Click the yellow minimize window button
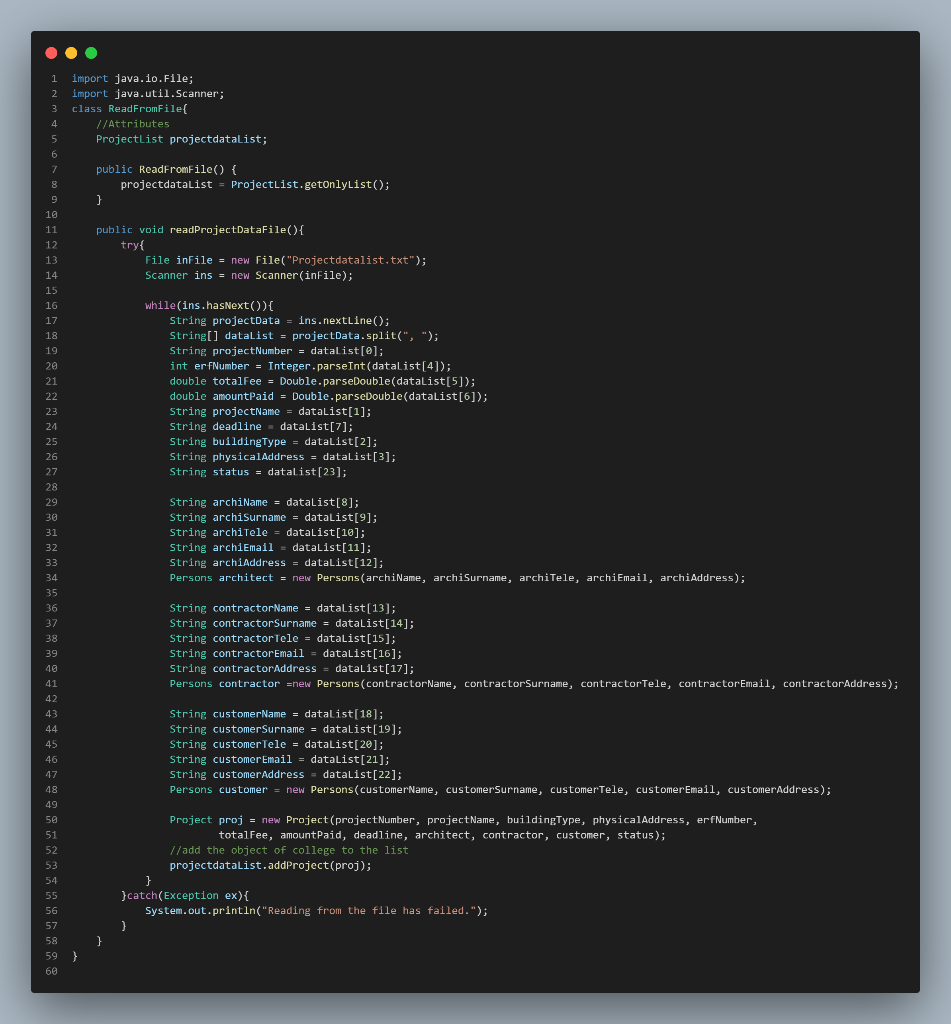 70,52
